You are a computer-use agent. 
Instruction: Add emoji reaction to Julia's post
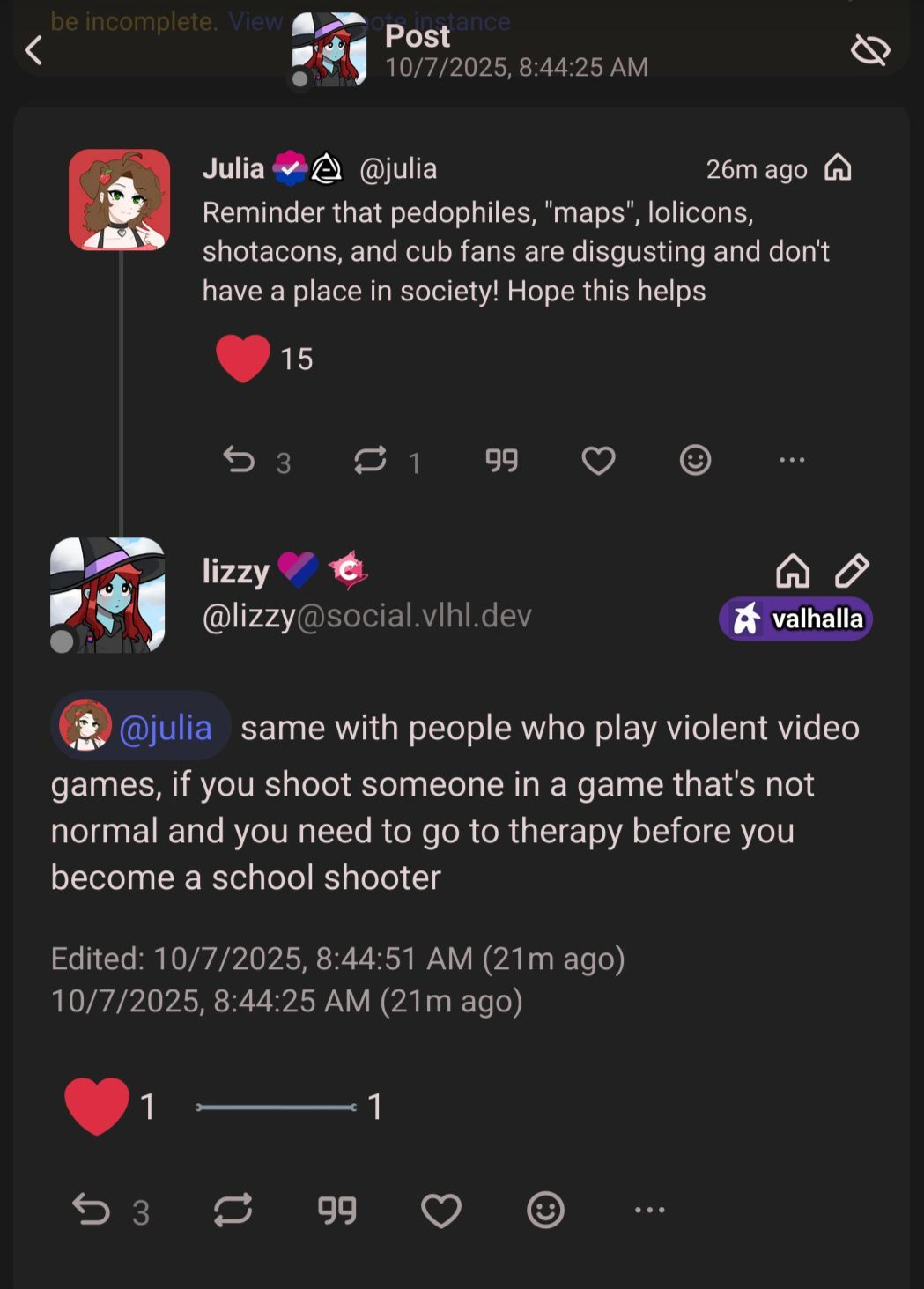click(x=695, y=460)
